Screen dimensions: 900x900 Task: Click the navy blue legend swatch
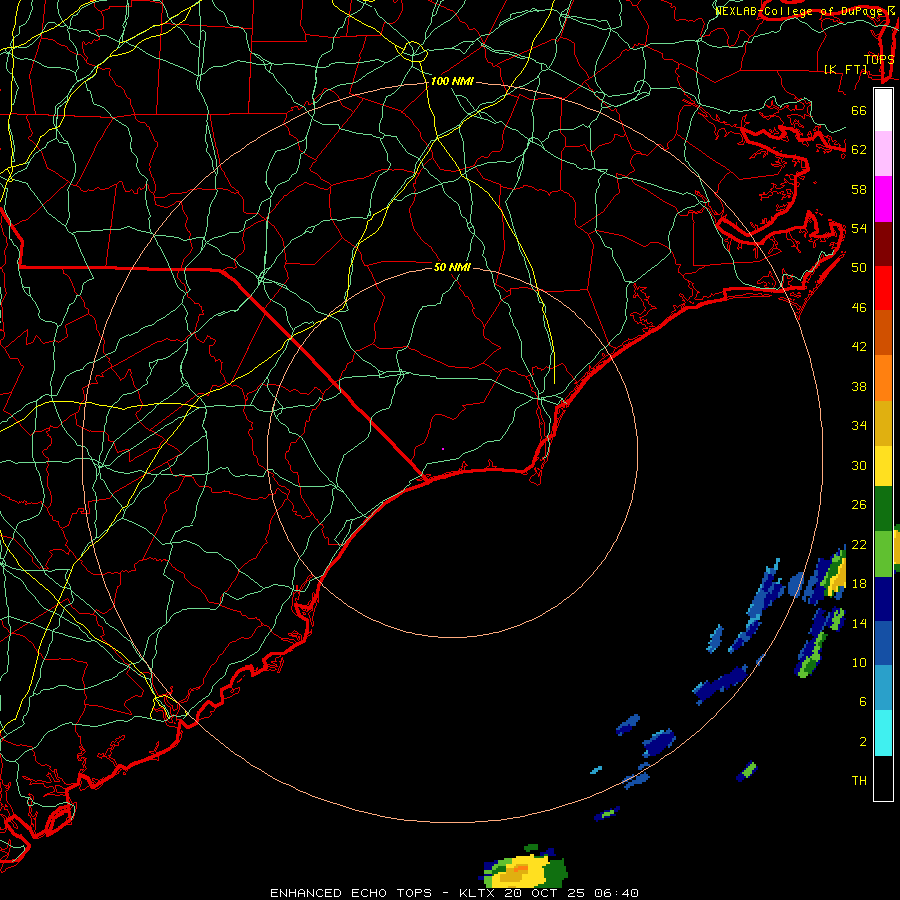883,599
